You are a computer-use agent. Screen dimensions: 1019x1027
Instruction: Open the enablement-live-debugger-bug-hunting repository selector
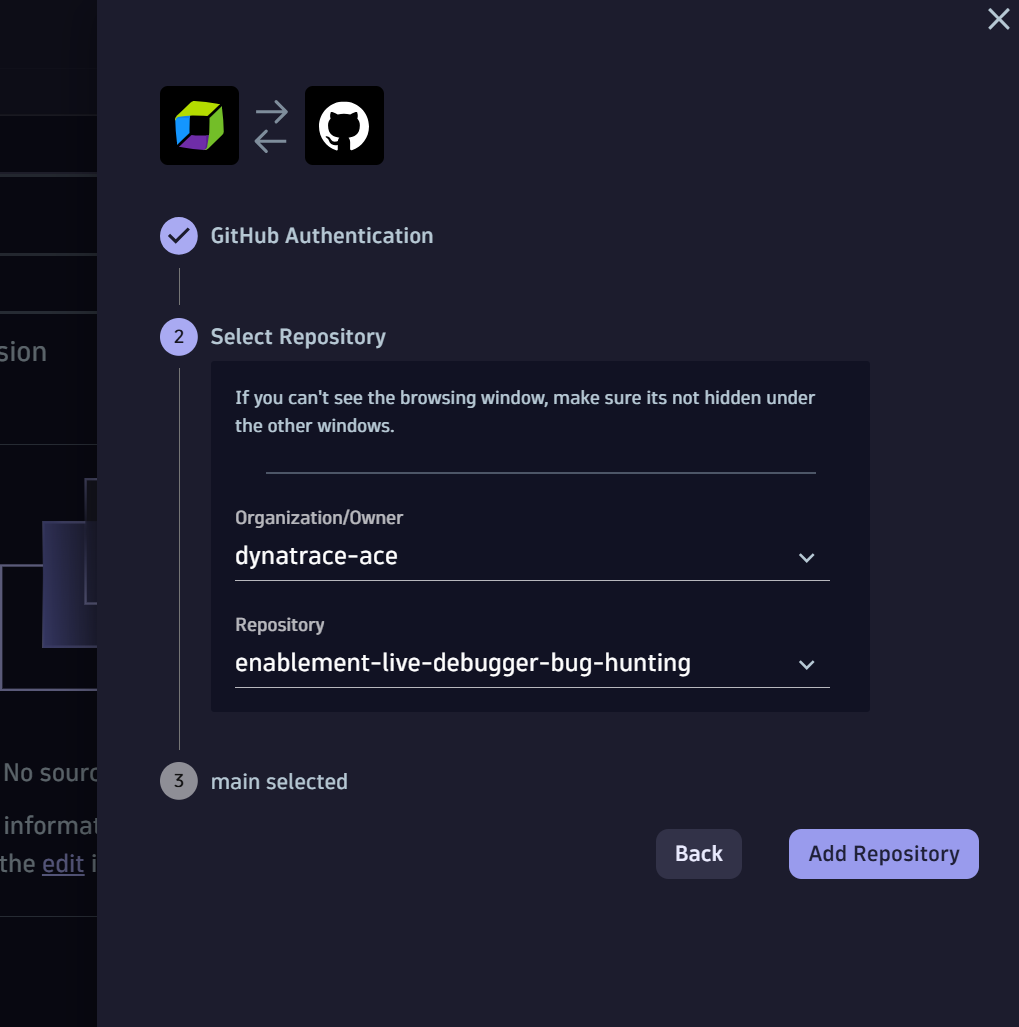click(500, 663)
